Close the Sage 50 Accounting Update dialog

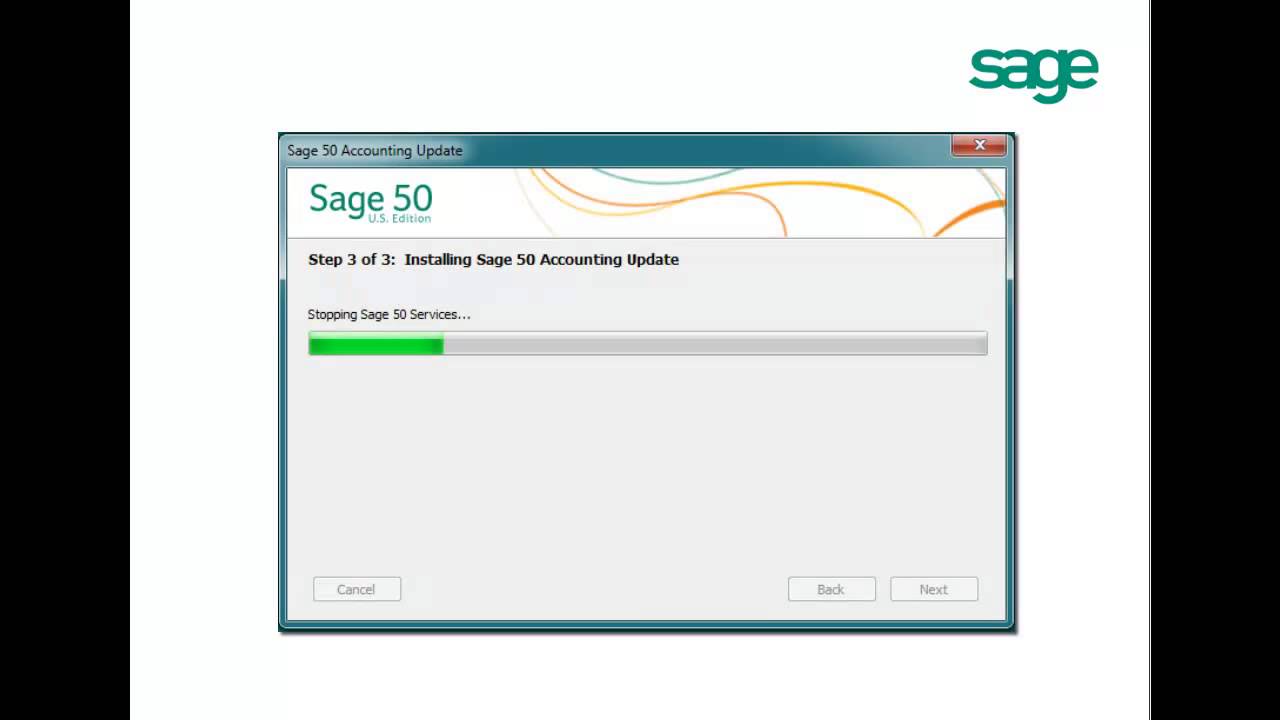[x=979, y=145]
